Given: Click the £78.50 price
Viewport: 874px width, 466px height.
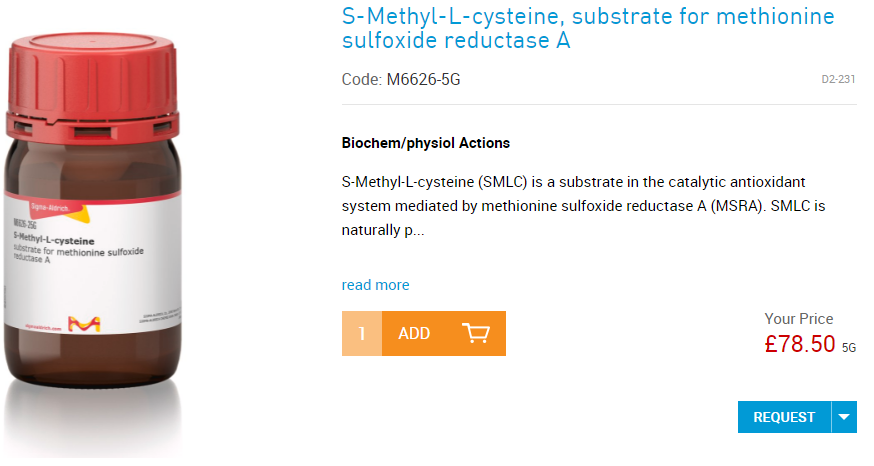Looking at the screenshot, I should pyautogui.click(x=798, y=344).
